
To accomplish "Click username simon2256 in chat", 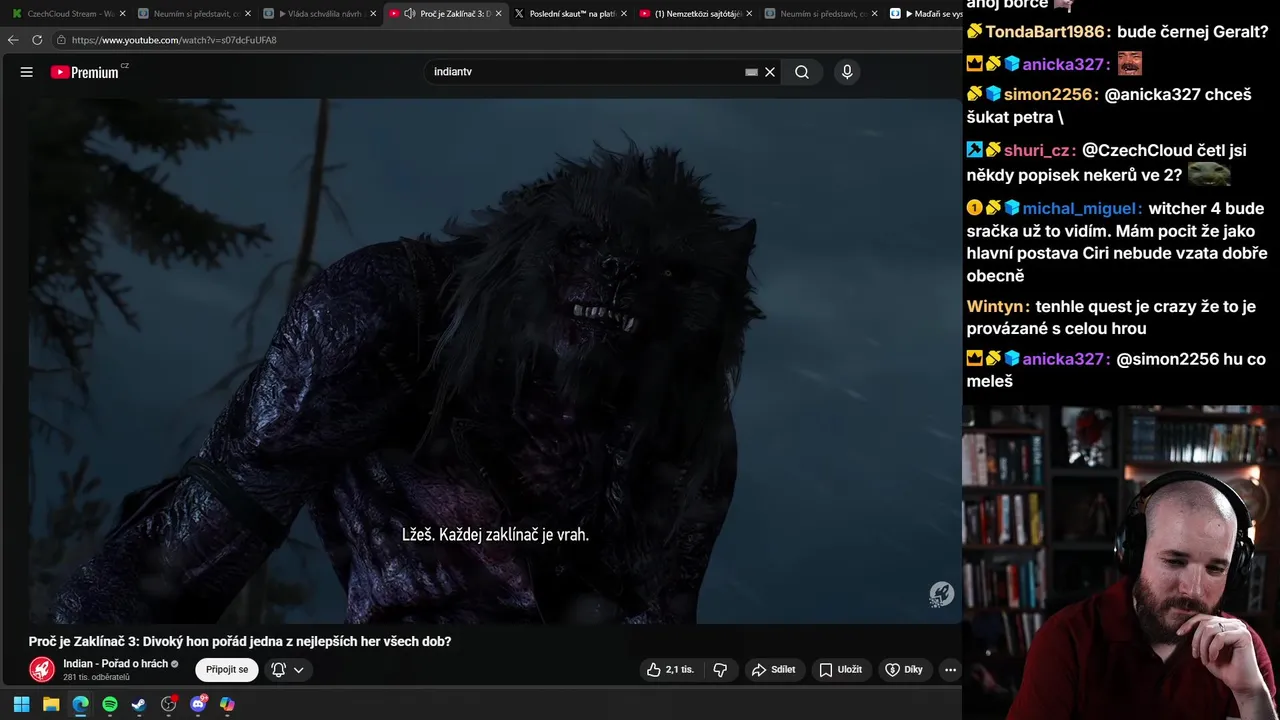I will point(1050,95).
